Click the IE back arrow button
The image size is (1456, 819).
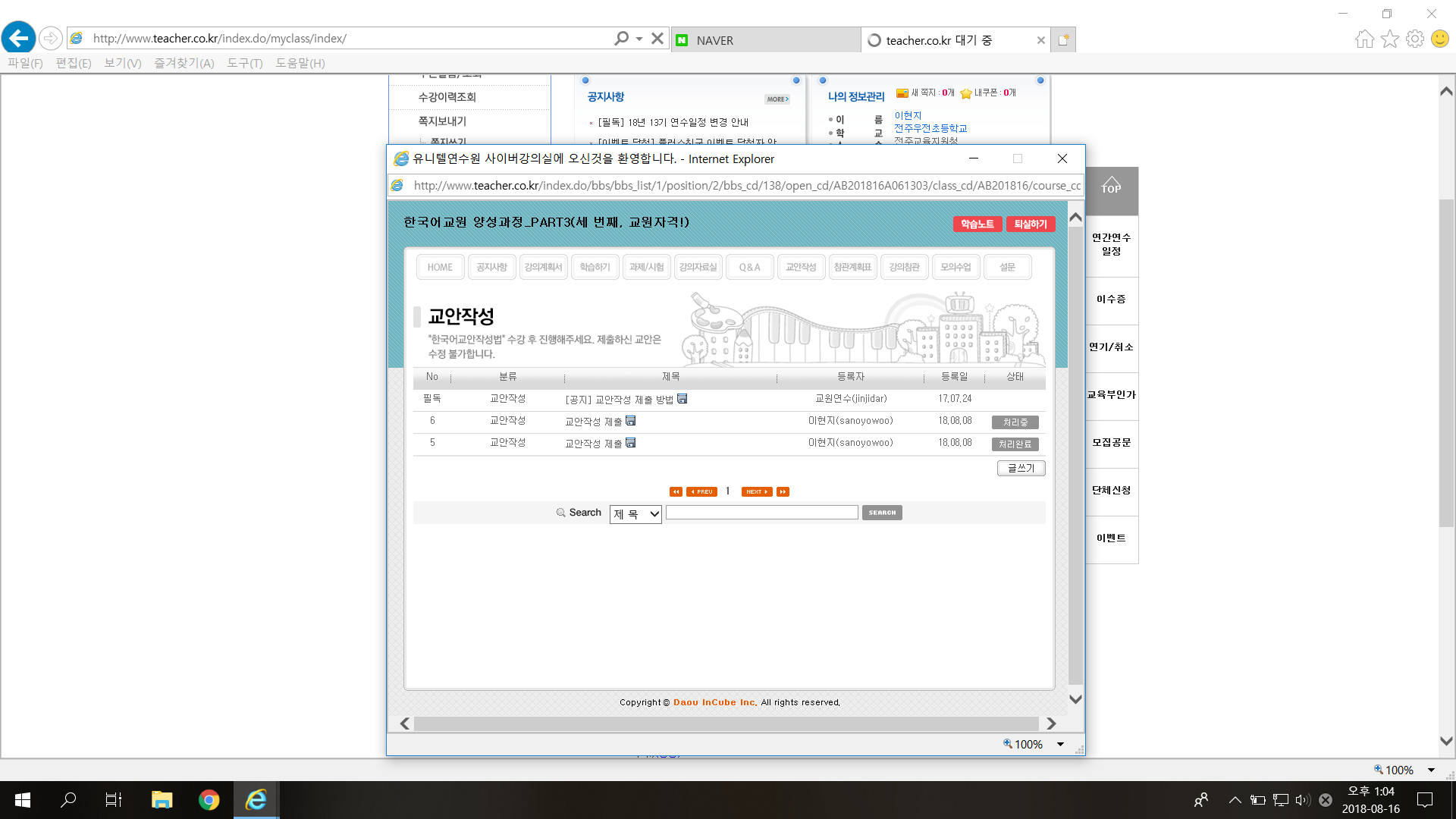[x=19, y=38]
